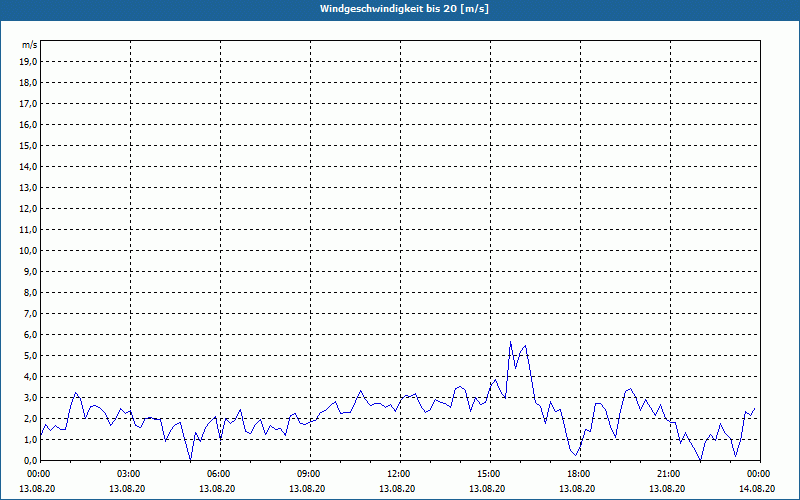800x500 pixels.
Task: Click the "18:00" time label
Action: coord(577,474)
